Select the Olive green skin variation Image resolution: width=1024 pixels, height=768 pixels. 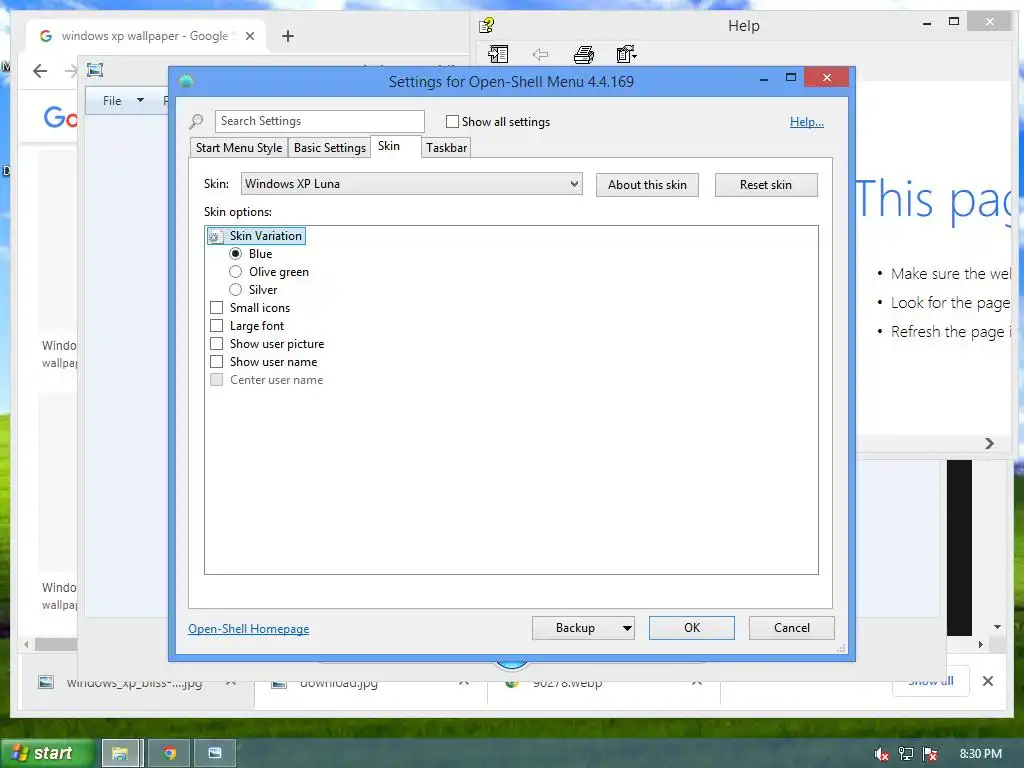236,272
